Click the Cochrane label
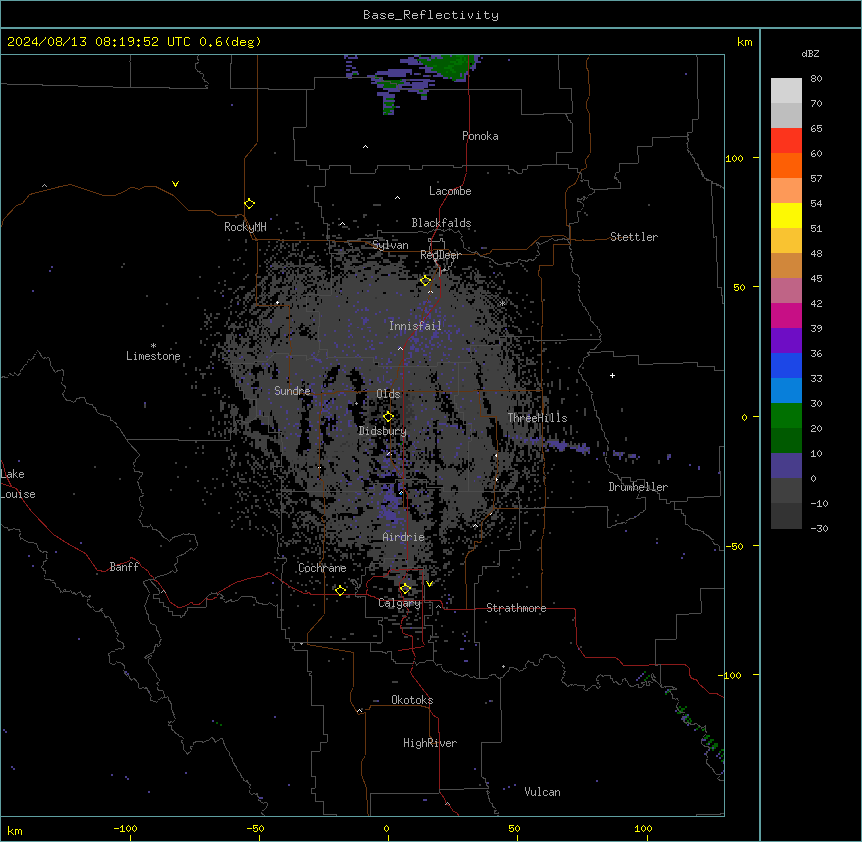The image size is (862, 842). 322,568
